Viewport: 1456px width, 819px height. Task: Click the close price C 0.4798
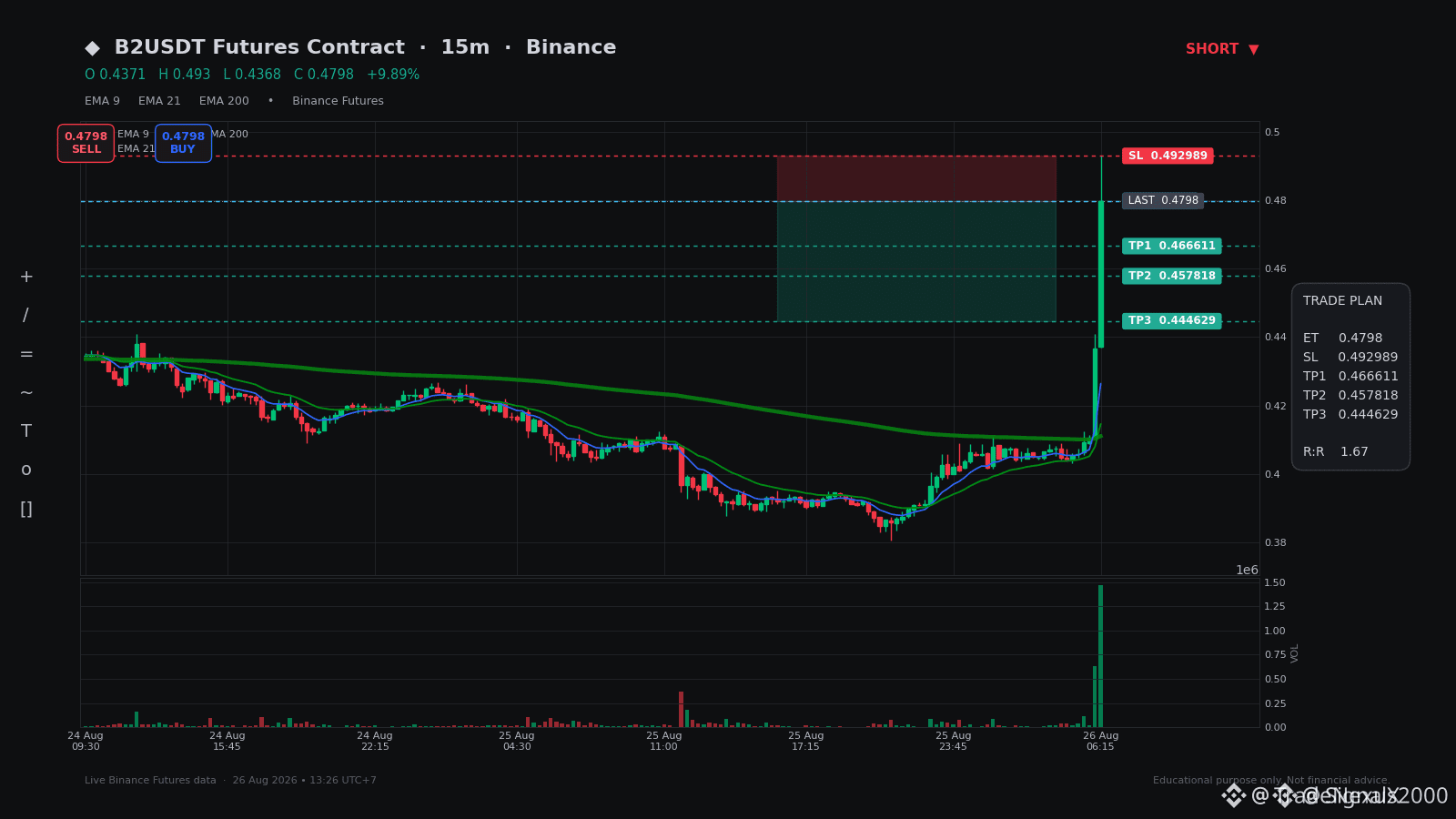click(324, 75)
